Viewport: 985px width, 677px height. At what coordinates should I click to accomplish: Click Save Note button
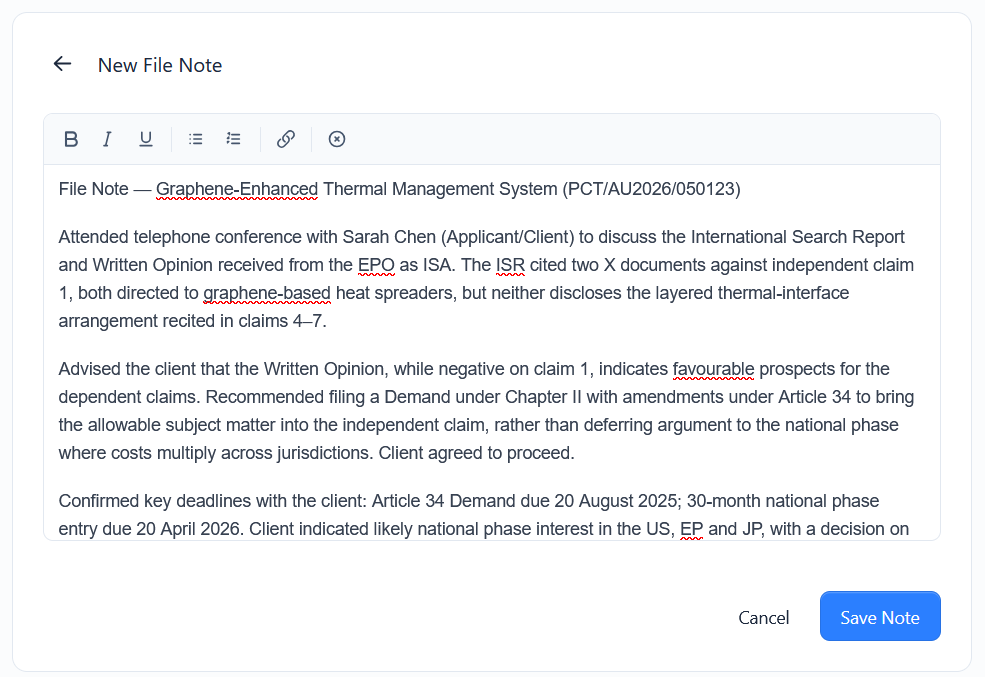tap(880, 616)
